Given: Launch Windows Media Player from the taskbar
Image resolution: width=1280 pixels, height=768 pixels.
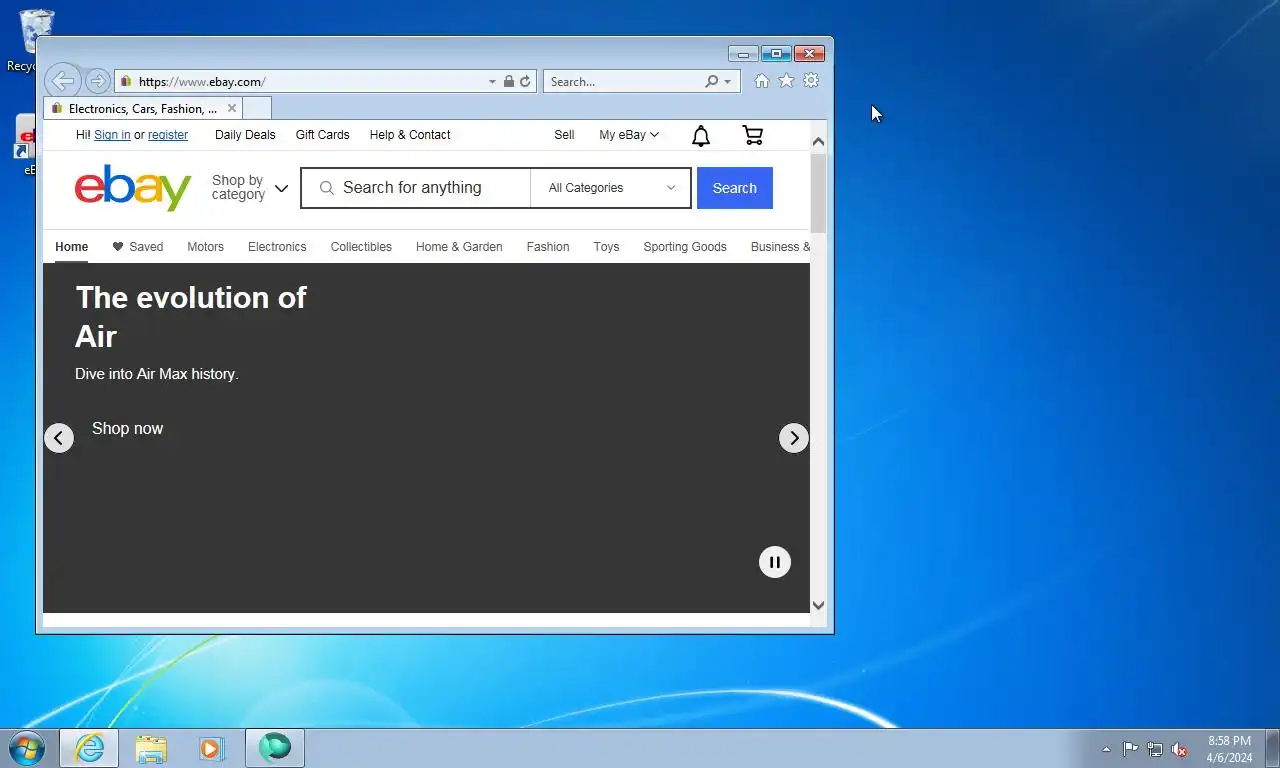Looking at the screenshot, I should point(212,748).
